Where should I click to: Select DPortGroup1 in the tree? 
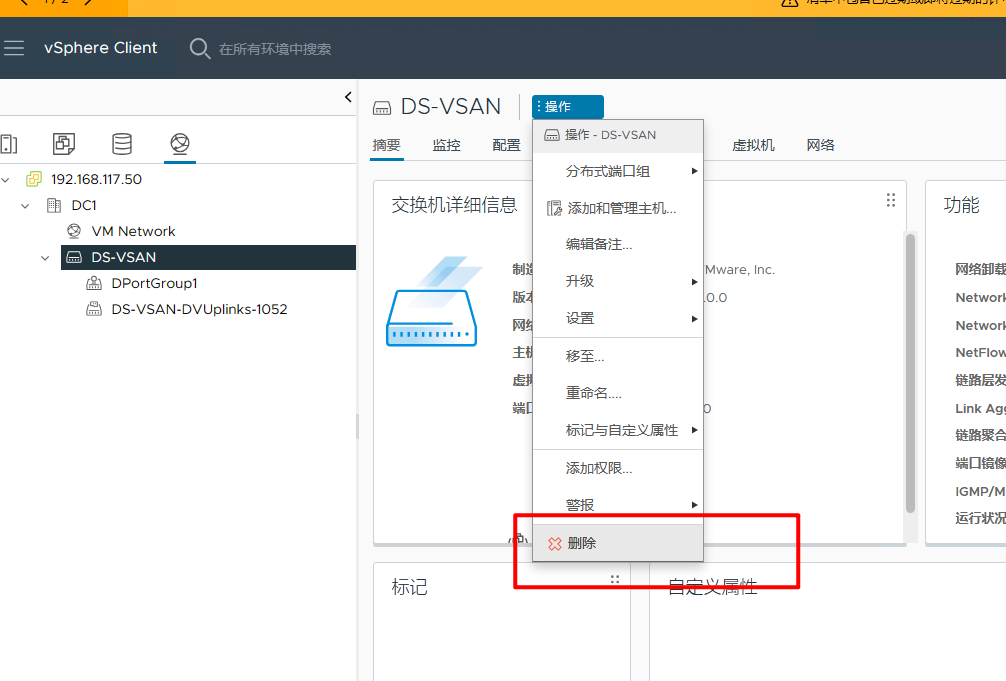[x=154, y=283]
